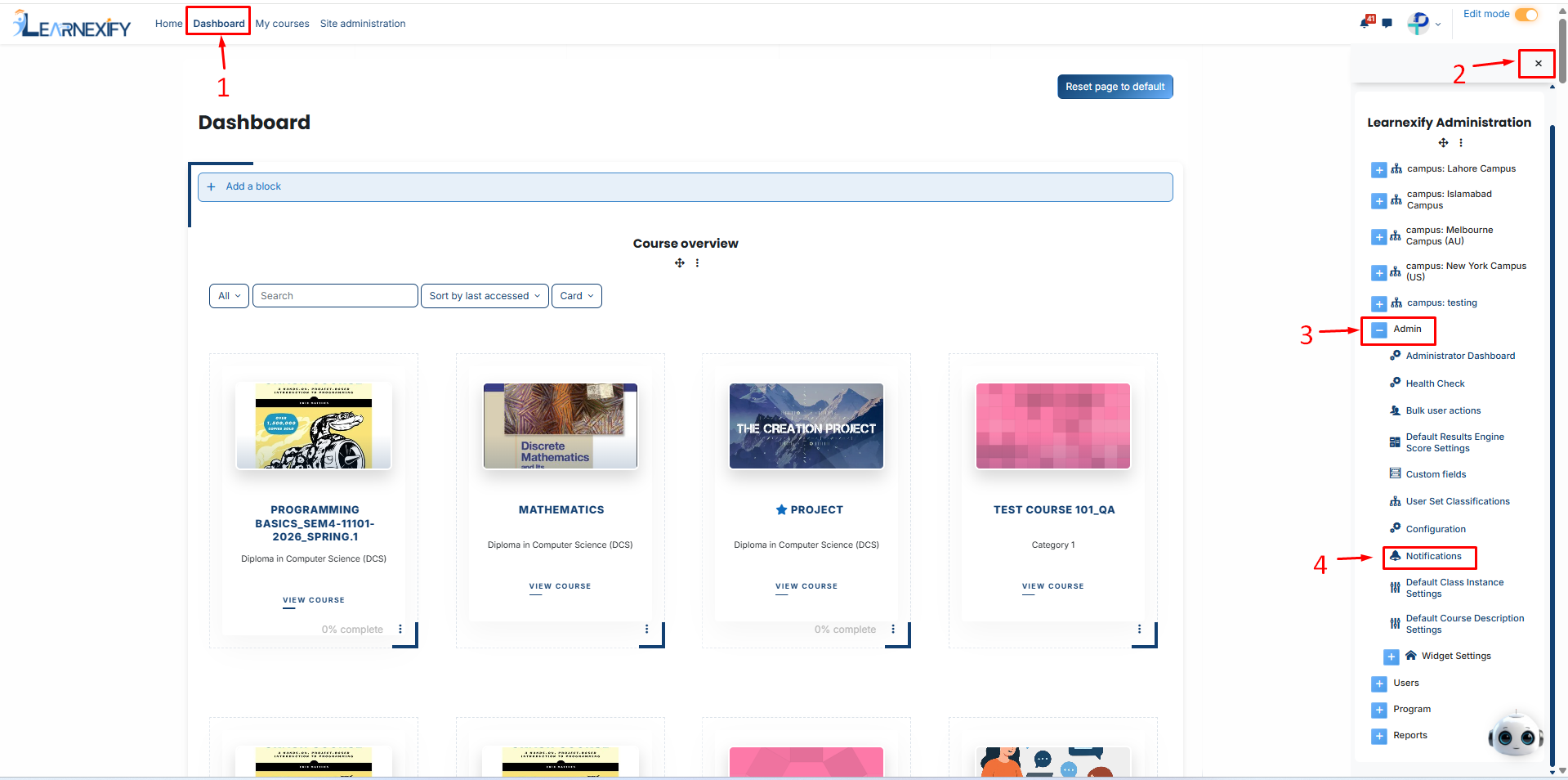
Task: Open the Course overview three-dot actions menu
Action: [697, 263]
